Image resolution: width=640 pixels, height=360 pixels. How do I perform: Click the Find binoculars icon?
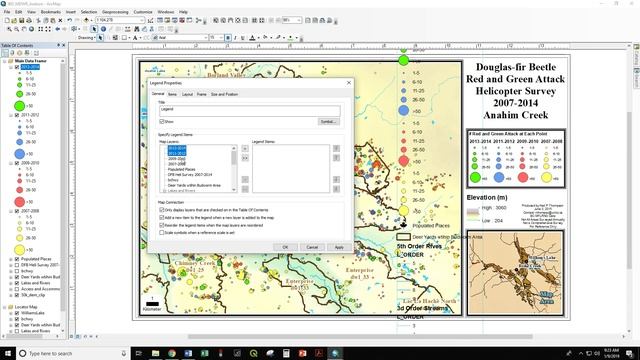[x=137, y=29]
